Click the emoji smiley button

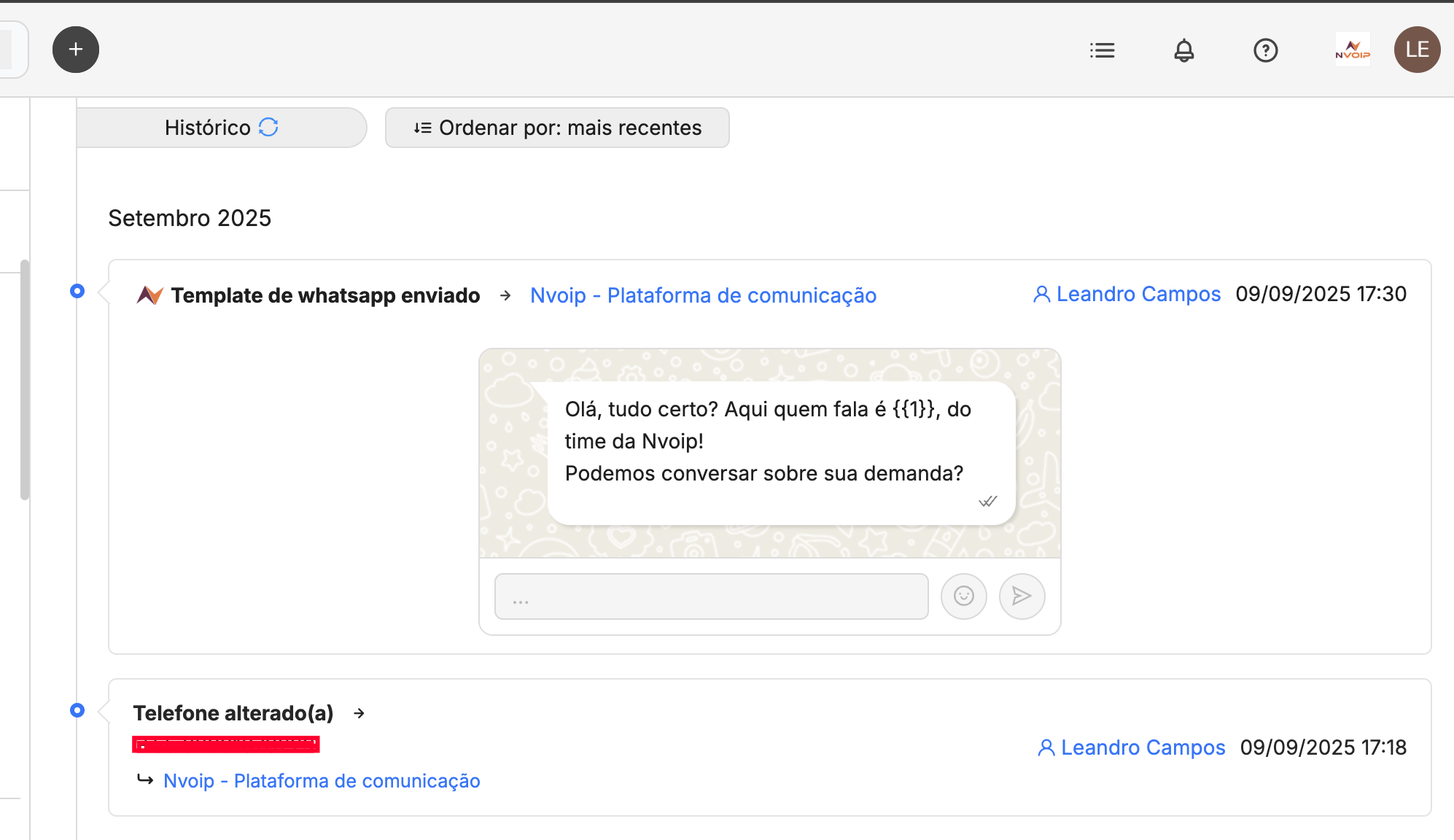point(963,596)
